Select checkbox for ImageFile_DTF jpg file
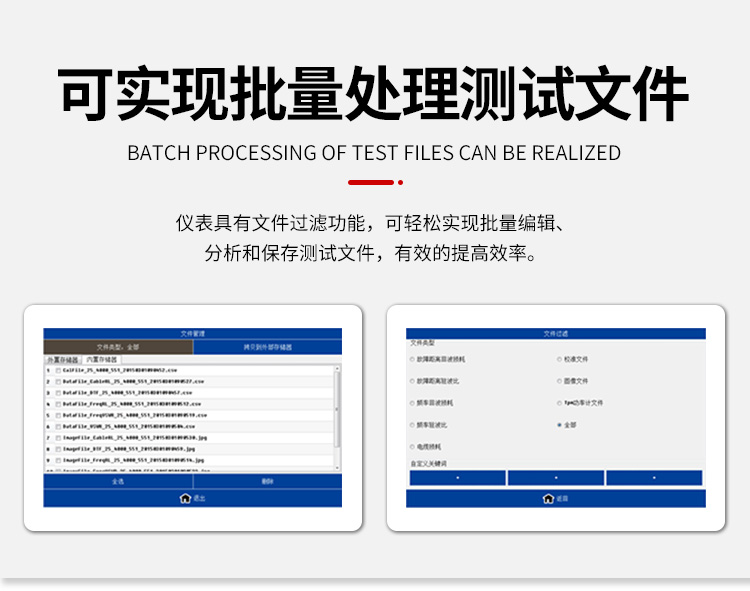This screenshot has height=591, width=750. tap(58, 449)
